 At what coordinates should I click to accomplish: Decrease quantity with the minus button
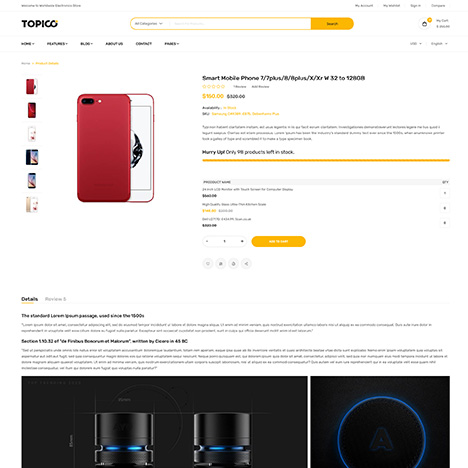[207, 241]
